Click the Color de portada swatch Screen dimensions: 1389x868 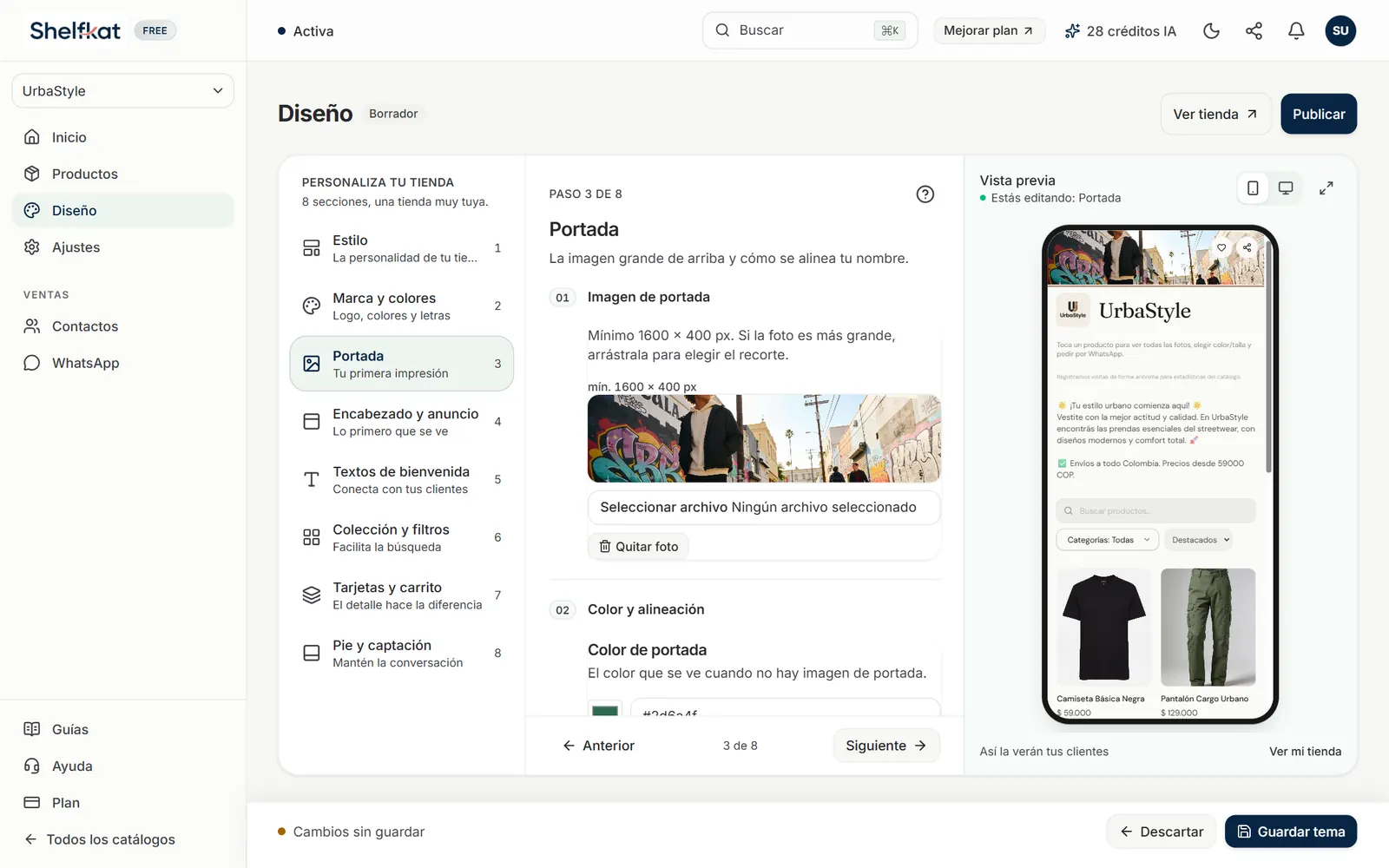[605, 709]
